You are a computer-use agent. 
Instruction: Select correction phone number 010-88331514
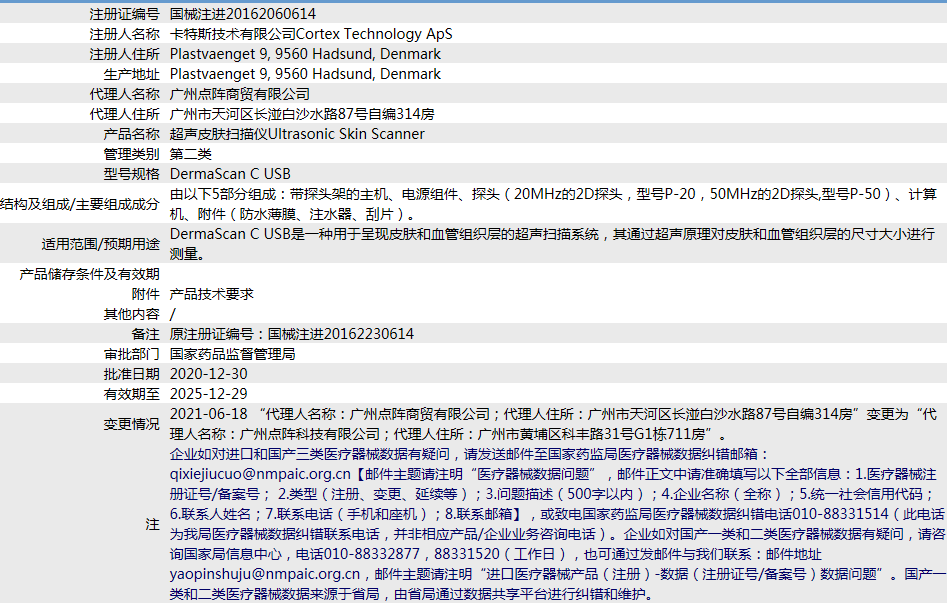(840, 514)
